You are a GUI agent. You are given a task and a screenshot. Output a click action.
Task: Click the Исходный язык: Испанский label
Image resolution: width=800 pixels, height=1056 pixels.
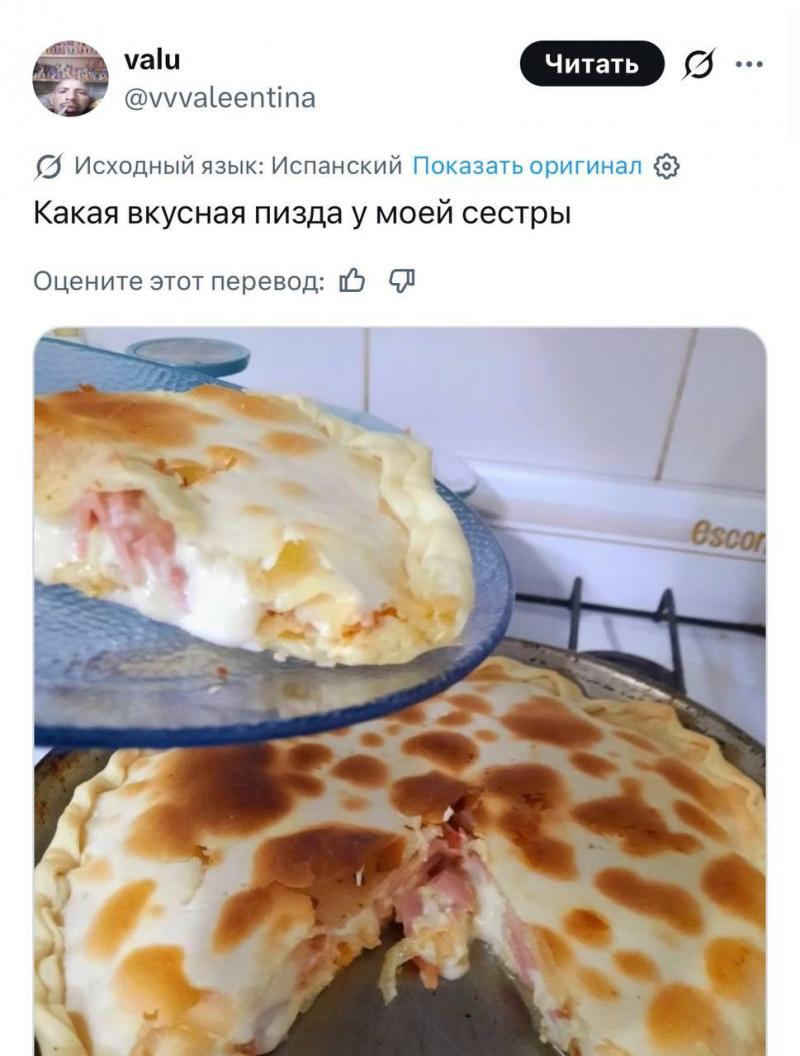pos(238,165)
